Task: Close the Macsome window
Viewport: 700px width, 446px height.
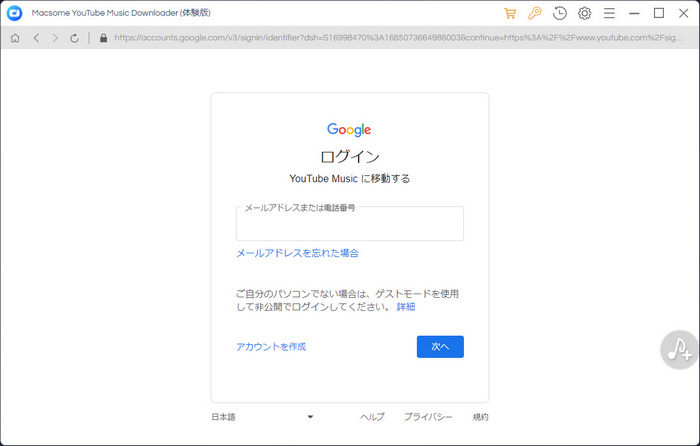Action: pos(683,13)
